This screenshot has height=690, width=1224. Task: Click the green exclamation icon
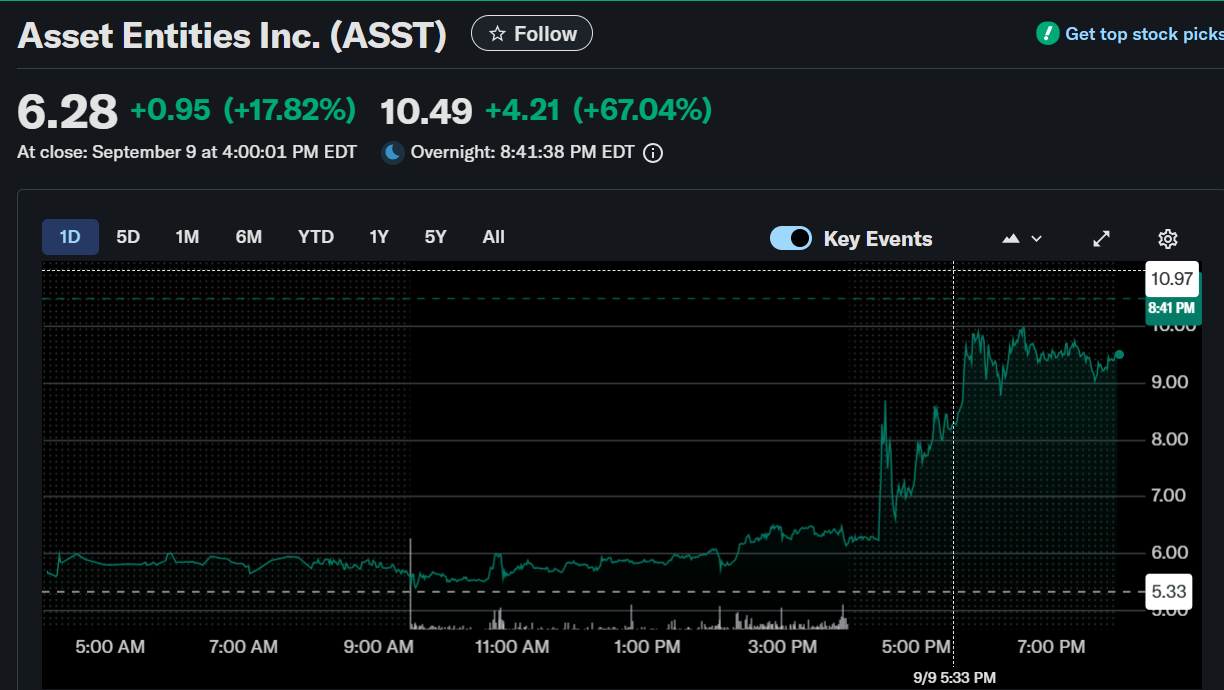tap(1047, 34)
